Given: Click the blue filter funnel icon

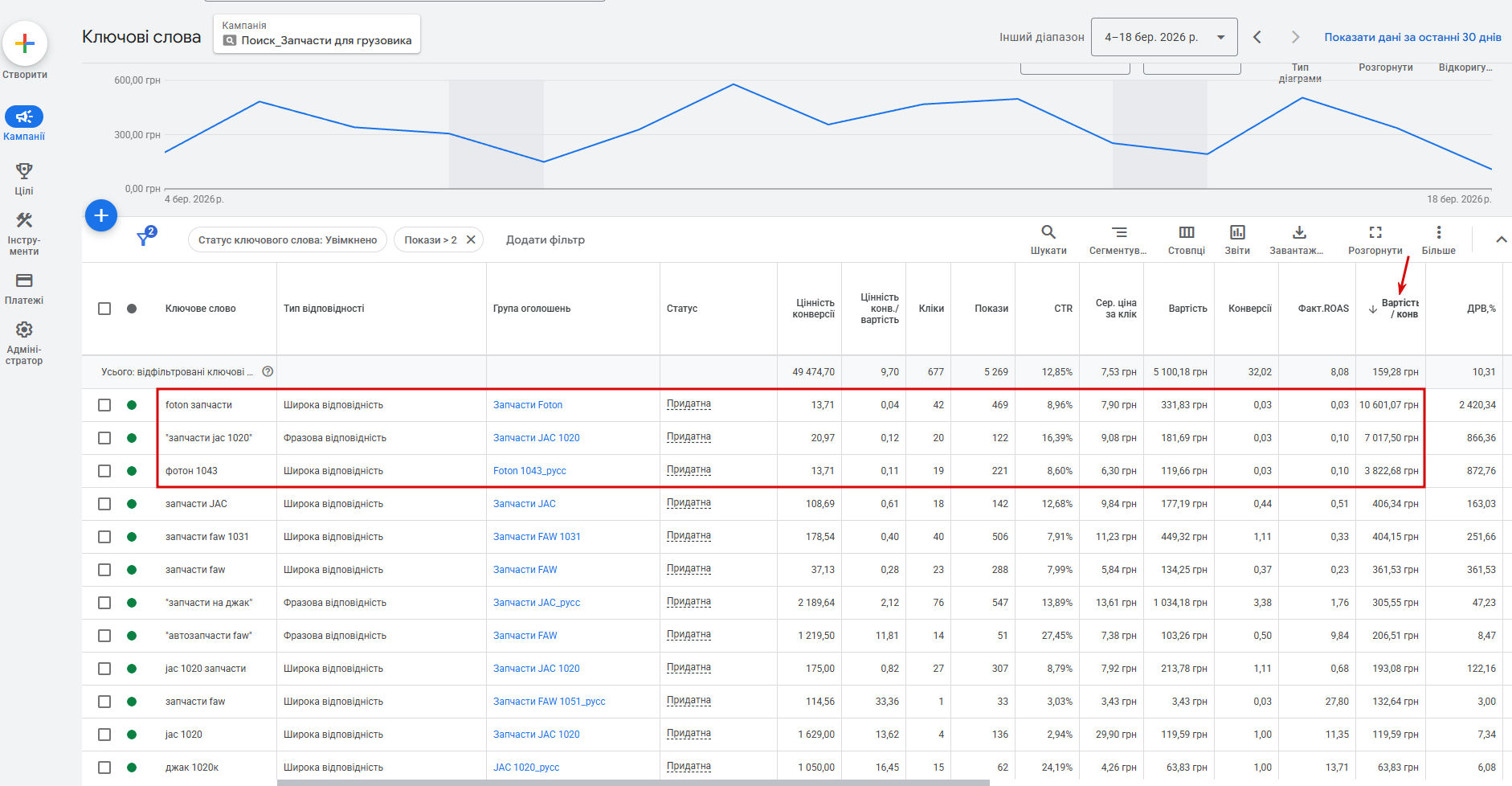Looking at the screenshot, I should pyautogui.click(x=144, y=239).
